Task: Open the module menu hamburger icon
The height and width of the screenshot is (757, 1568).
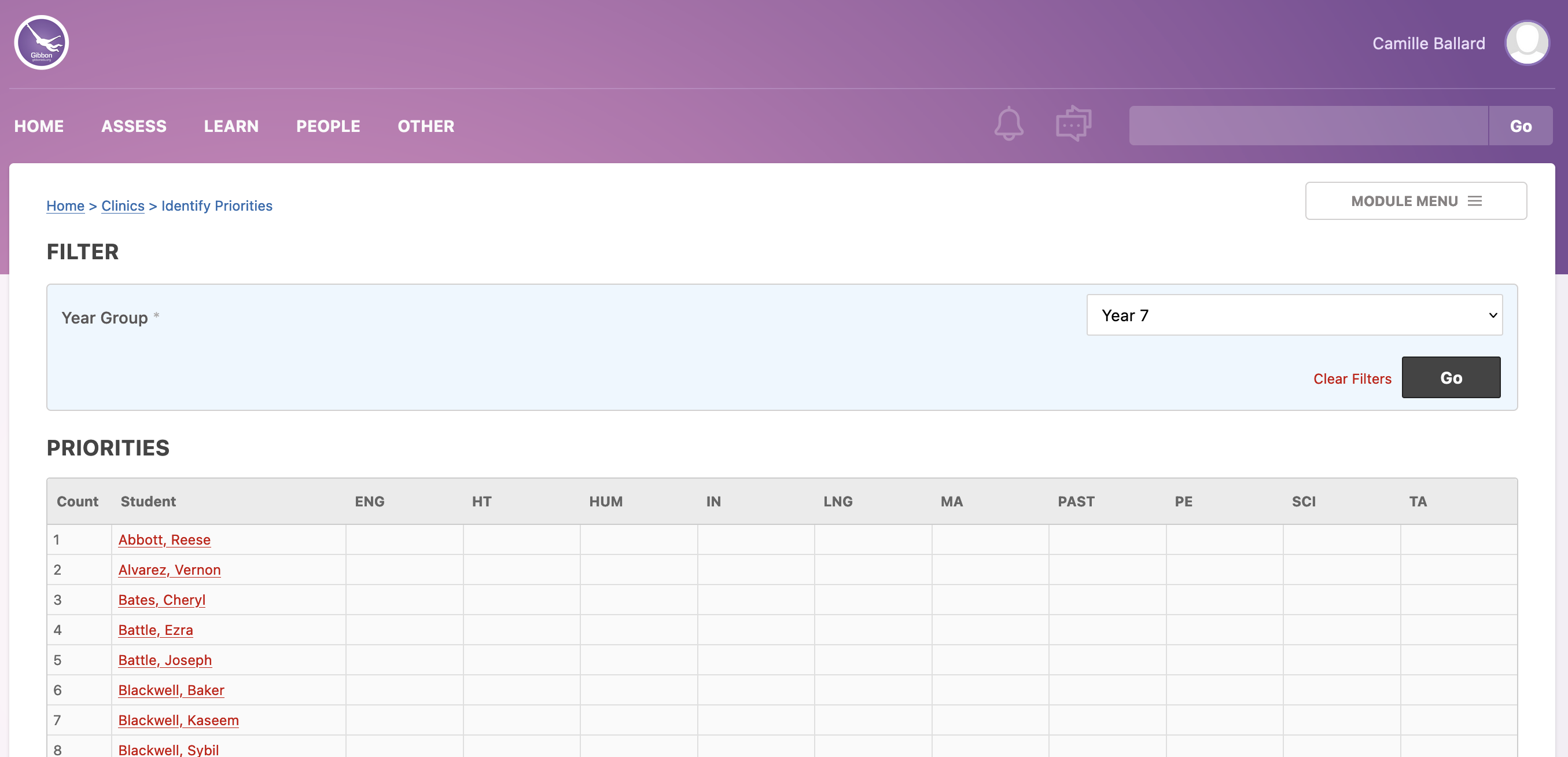Action: tap(1474, 201)
